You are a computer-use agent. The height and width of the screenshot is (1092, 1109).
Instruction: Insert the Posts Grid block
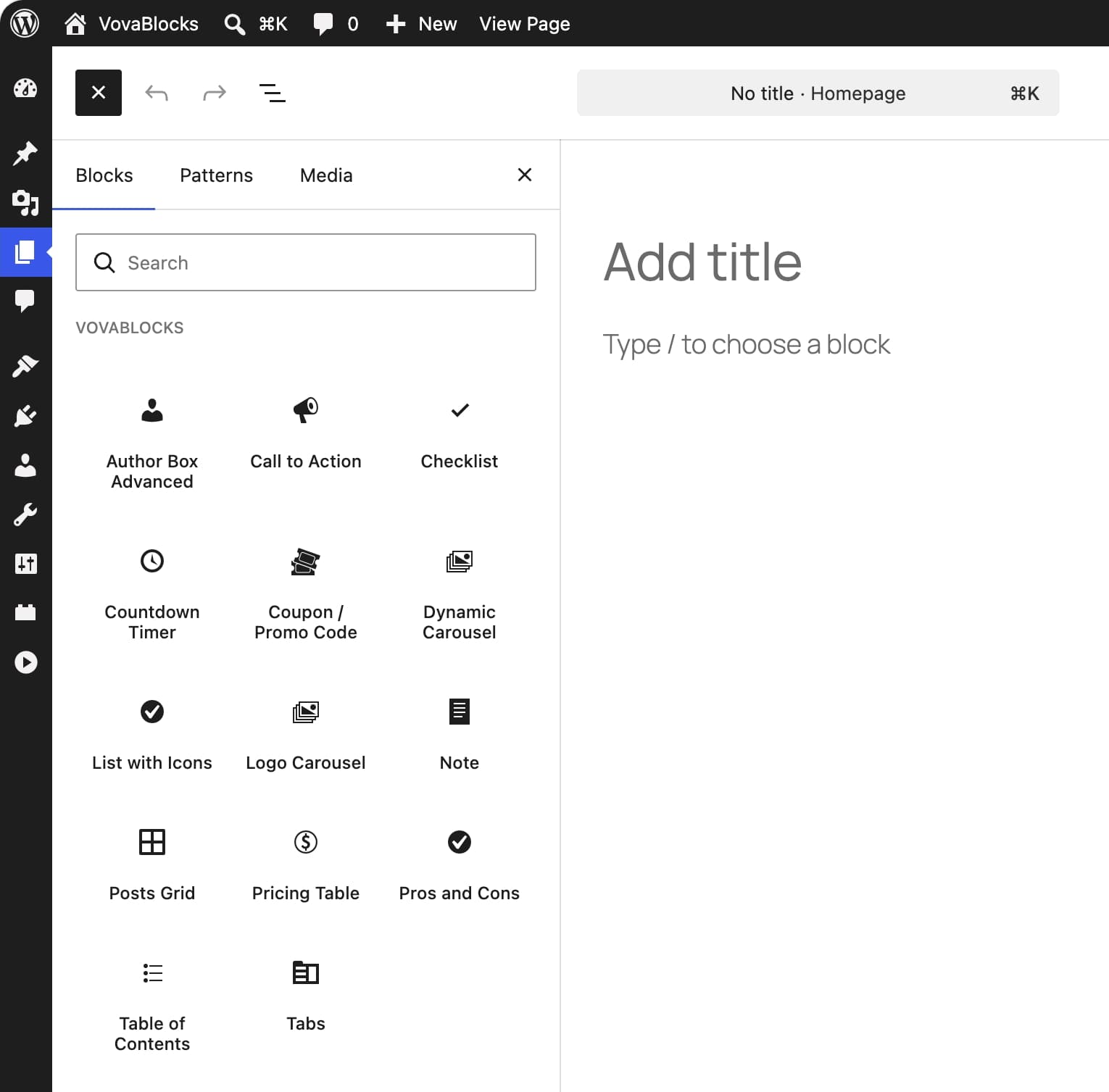pyautogui.click(x=152, y=867)
